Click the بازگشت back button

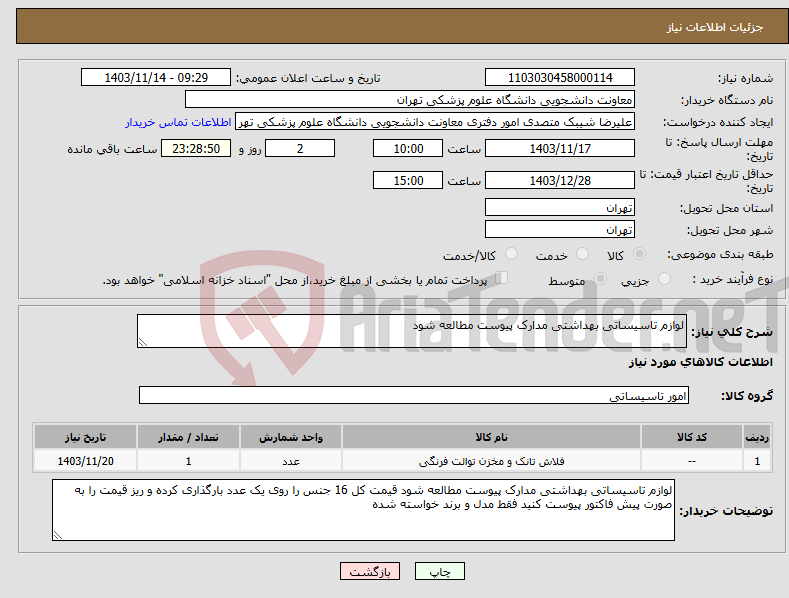(370, 571)
